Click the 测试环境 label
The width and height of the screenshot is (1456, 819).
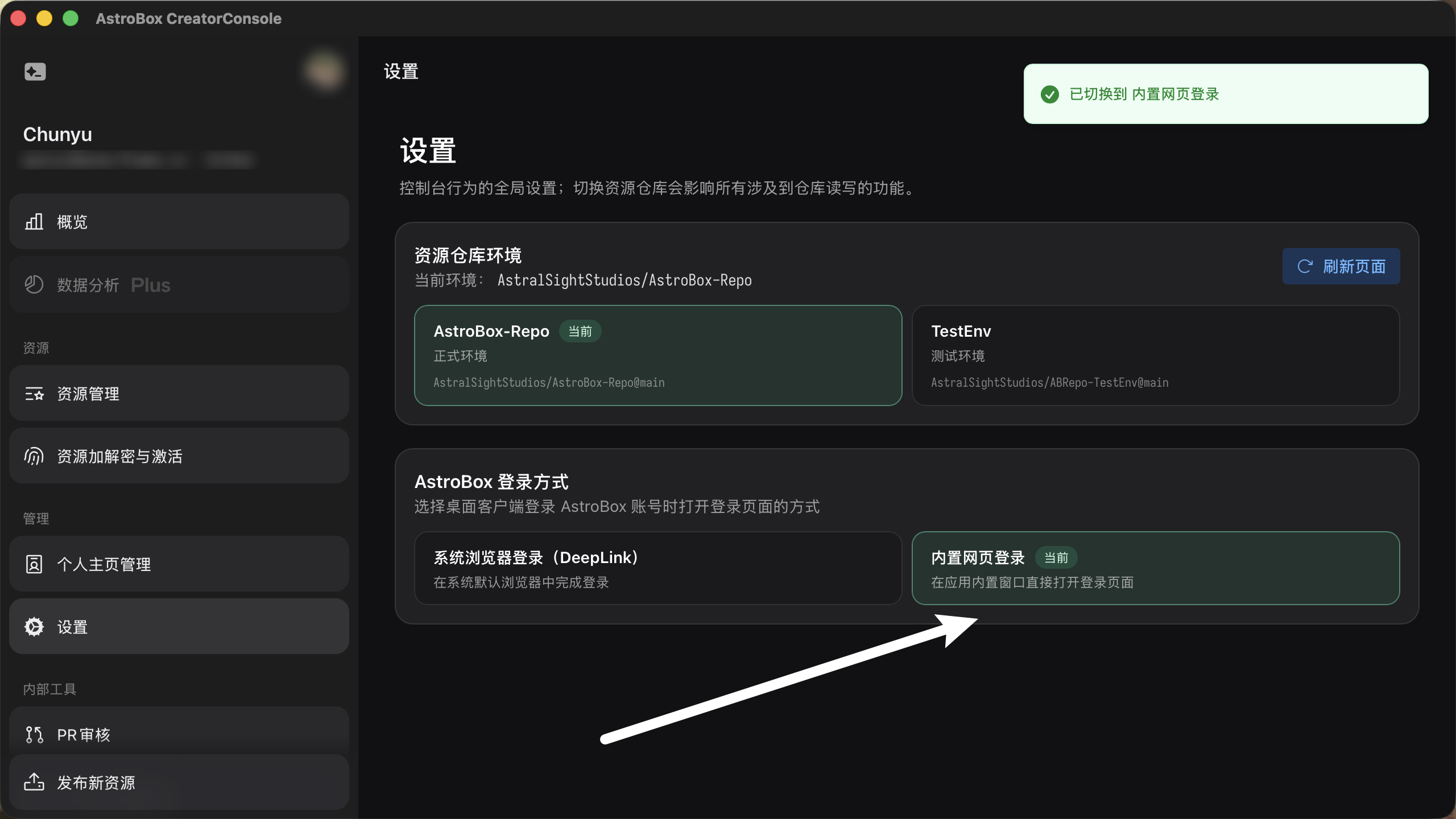[958, 356]
